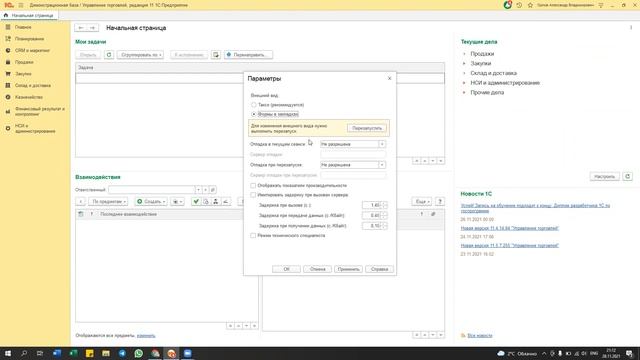This screenshot has height=360, width=640.
Task: Click the clock document icon in Взаимодействия toolbar
Action: 206,201
